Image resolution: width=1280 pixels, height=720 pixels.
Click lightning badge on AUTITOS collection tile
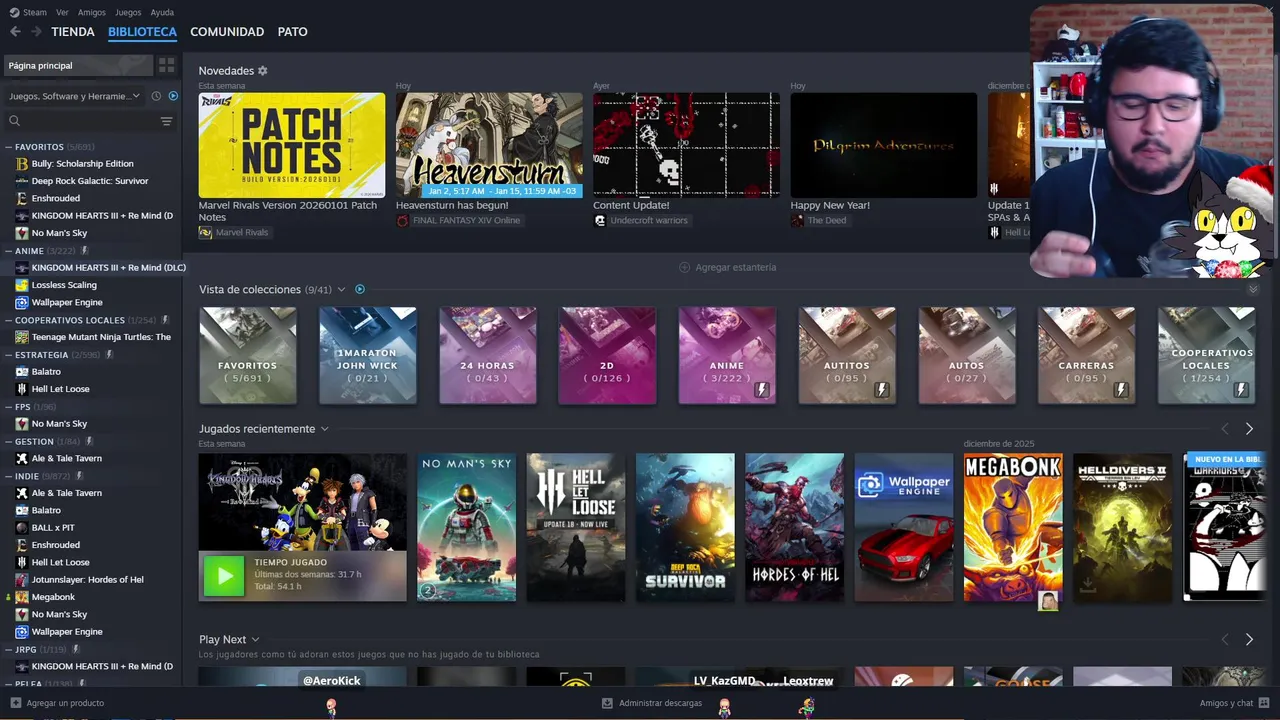[881, 390]
